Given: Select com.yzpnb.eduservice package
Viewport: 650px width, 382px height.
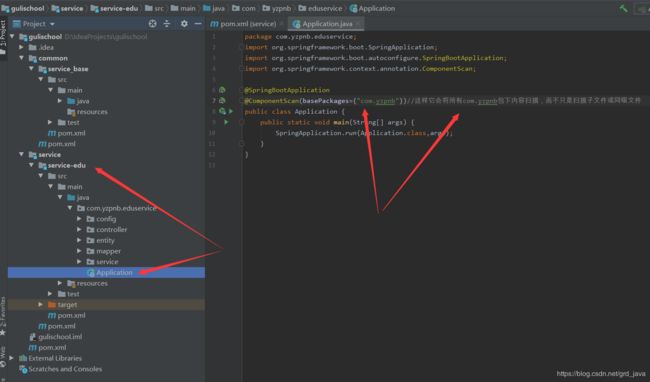Looking at the screenshot, I should 116,208.
